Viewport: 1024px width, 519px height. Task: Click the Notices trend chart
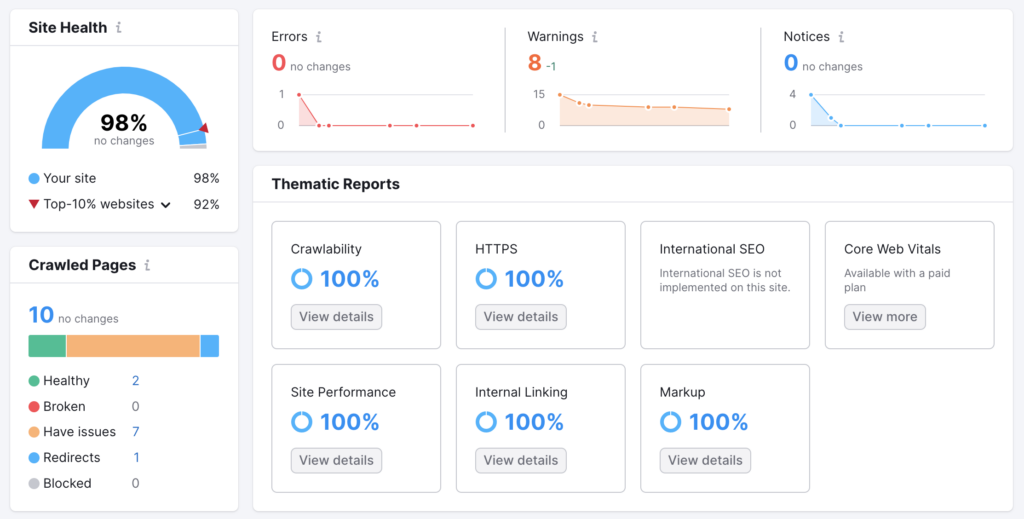pos(897,110)
